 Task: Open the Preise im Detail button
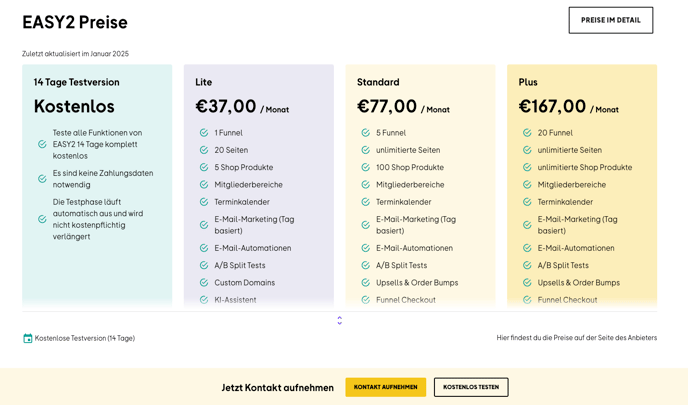(611, 20)
